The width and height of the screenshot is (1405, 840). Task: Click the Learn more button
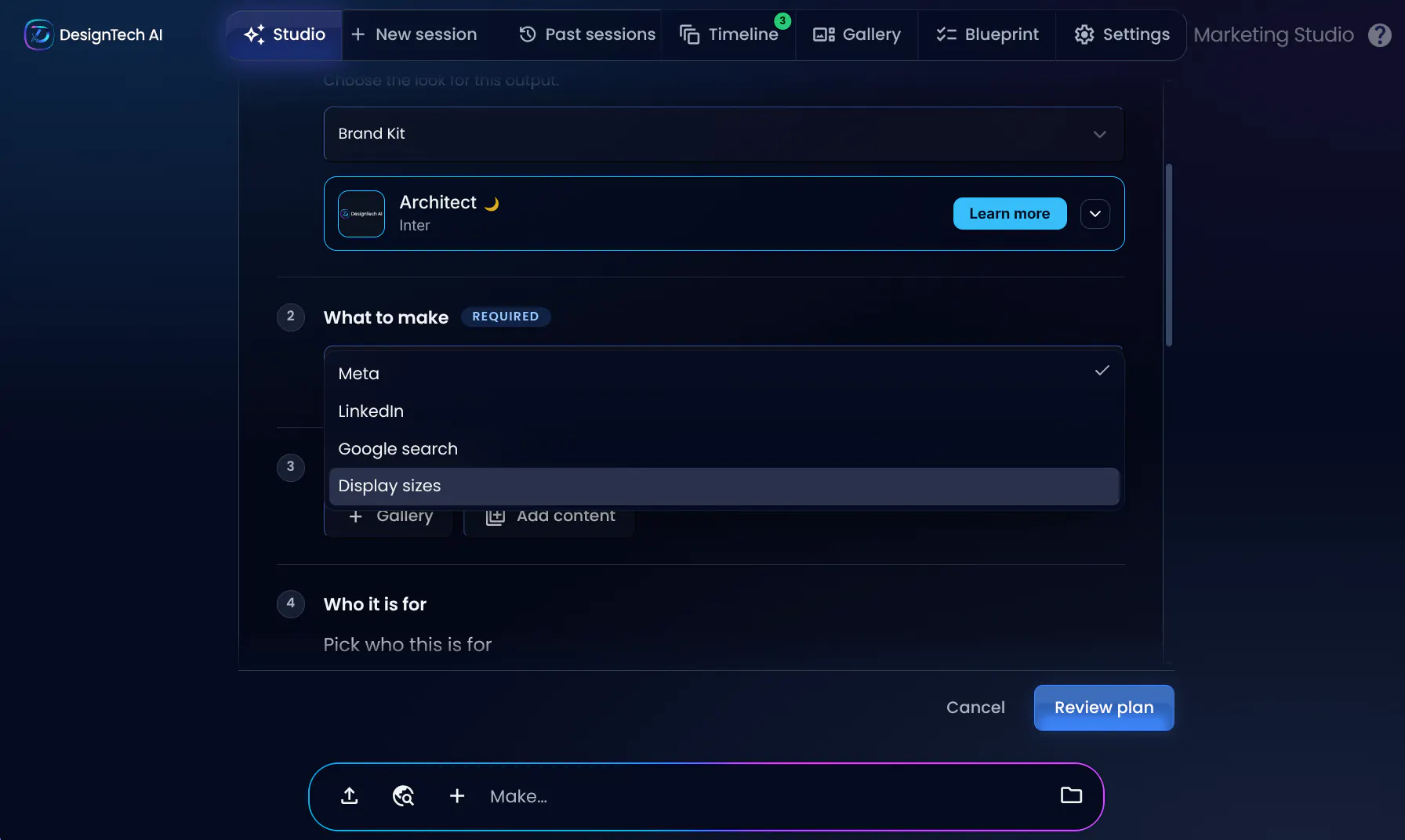[x=1010, y=214]
